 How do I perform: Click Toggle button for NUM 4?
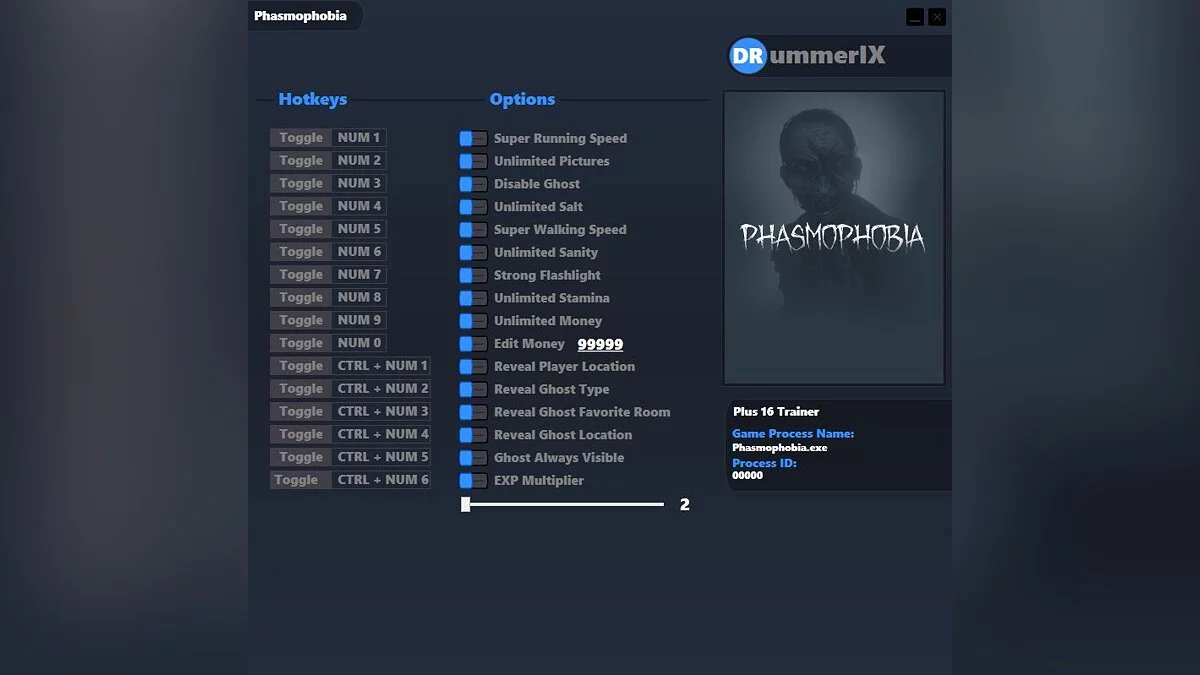(300, 206)
